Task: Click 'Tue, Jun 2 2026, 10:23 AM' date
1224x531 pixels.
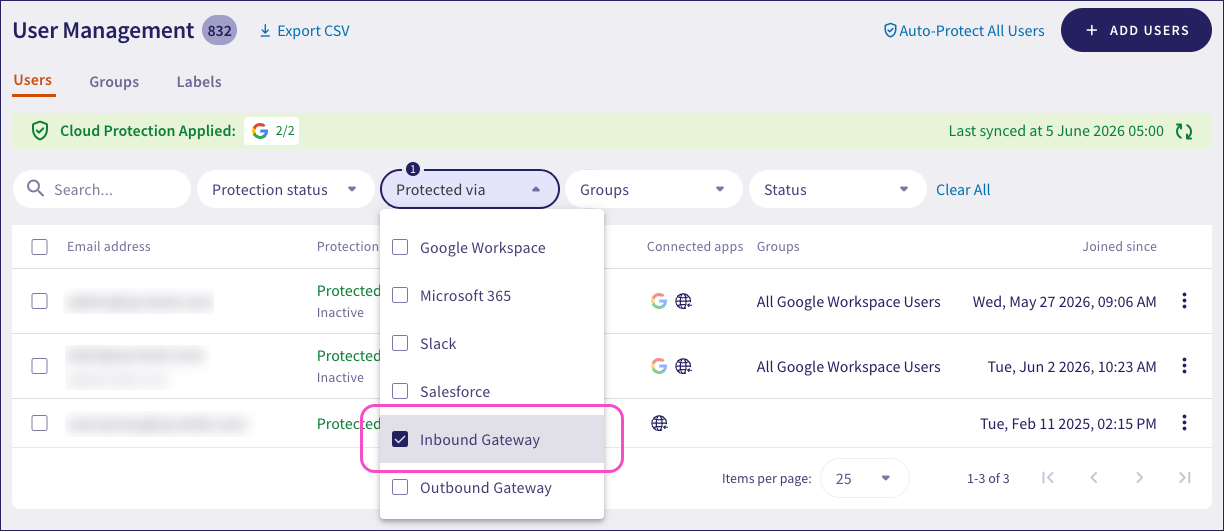Action: point(1071,367)
